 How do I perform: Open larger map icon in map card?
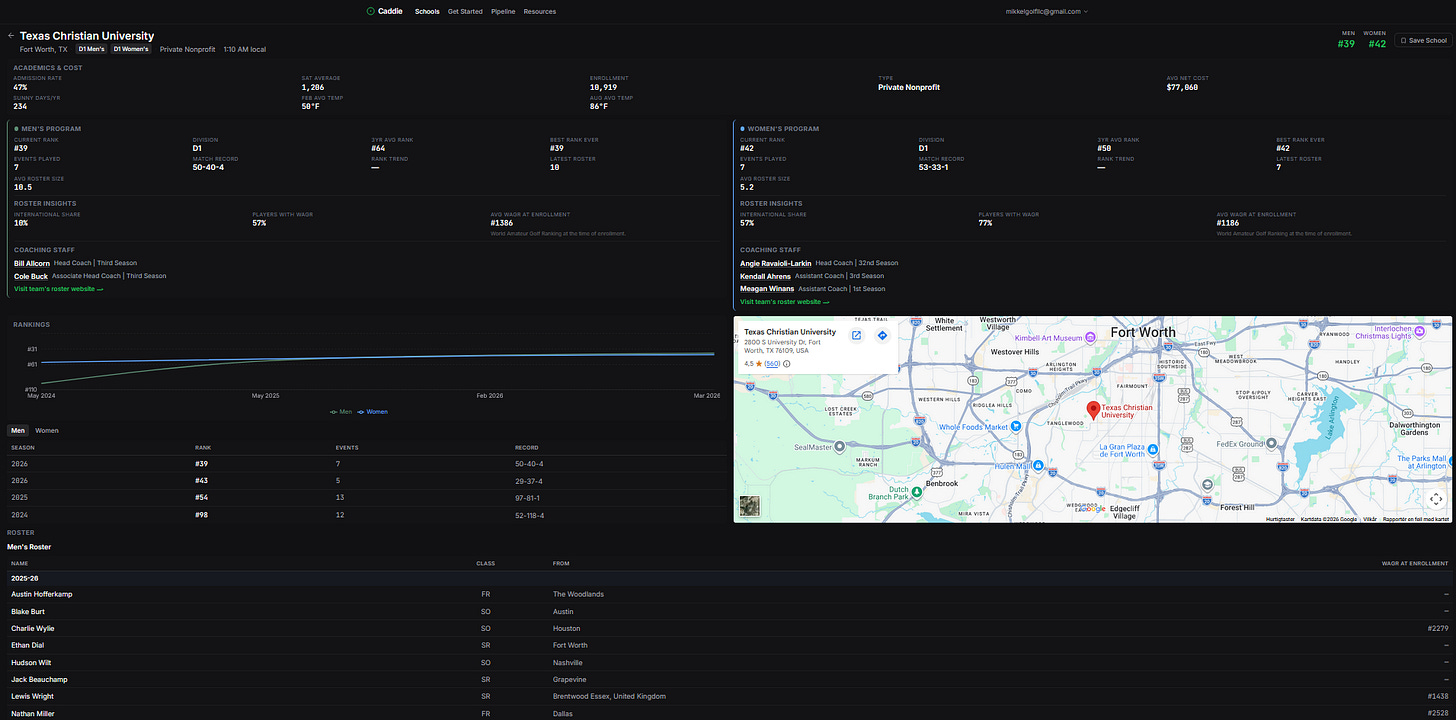pyautogui.click(x=857, y=335)
